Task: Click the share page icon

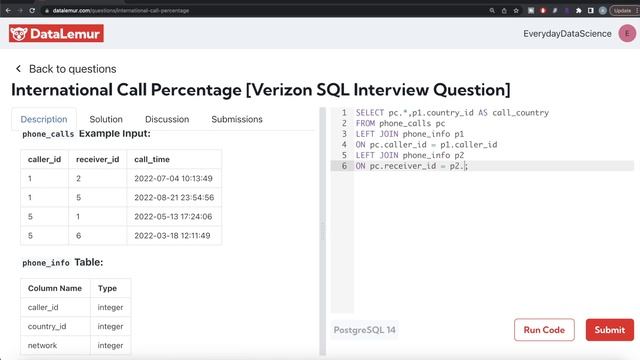Action: pyautogui.click(x=504, y=11)
